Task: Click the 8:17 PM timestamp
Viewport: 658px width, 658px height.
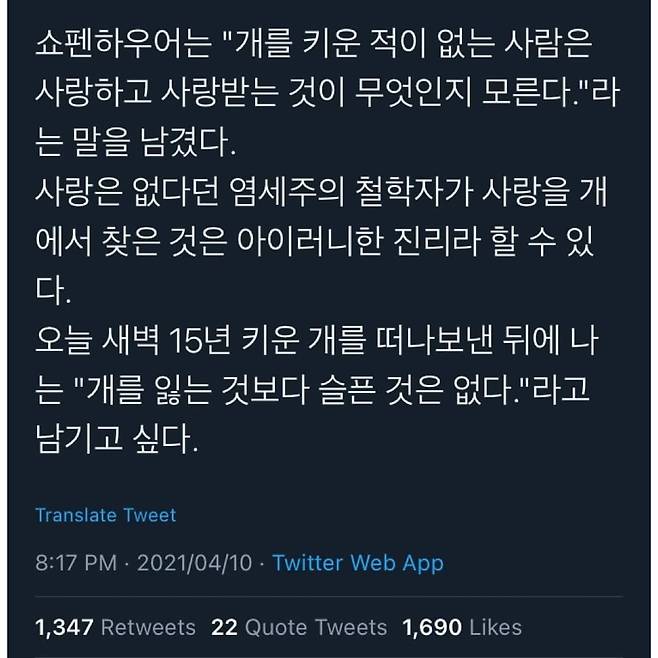Action: [74, 563]
